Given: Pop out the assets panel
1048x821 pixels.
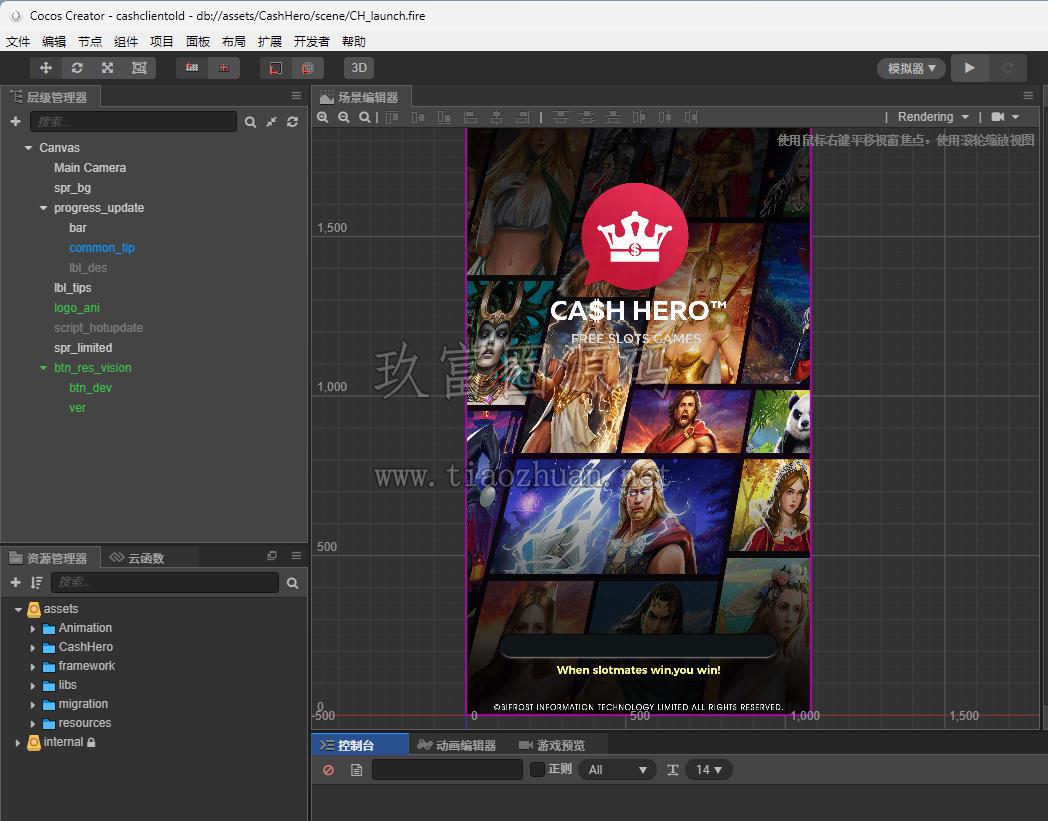Looking at the screenshot, I should [x=272, y=556].
